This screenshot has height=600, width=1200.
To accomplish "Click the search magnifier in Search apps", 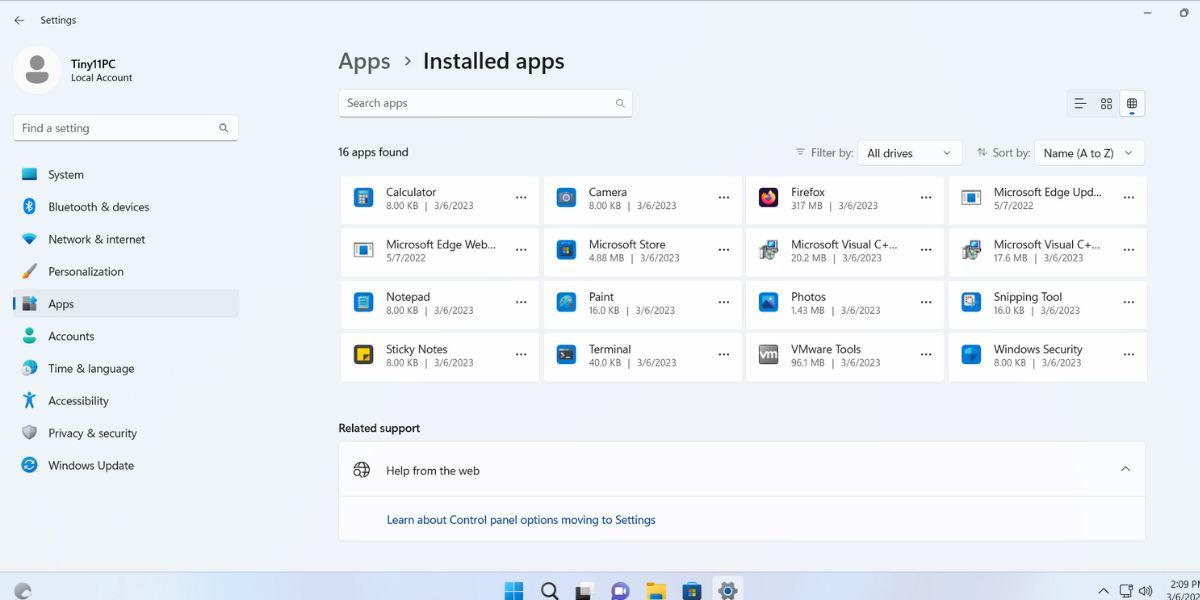I will pyautogui.click(x=620, y=103).
